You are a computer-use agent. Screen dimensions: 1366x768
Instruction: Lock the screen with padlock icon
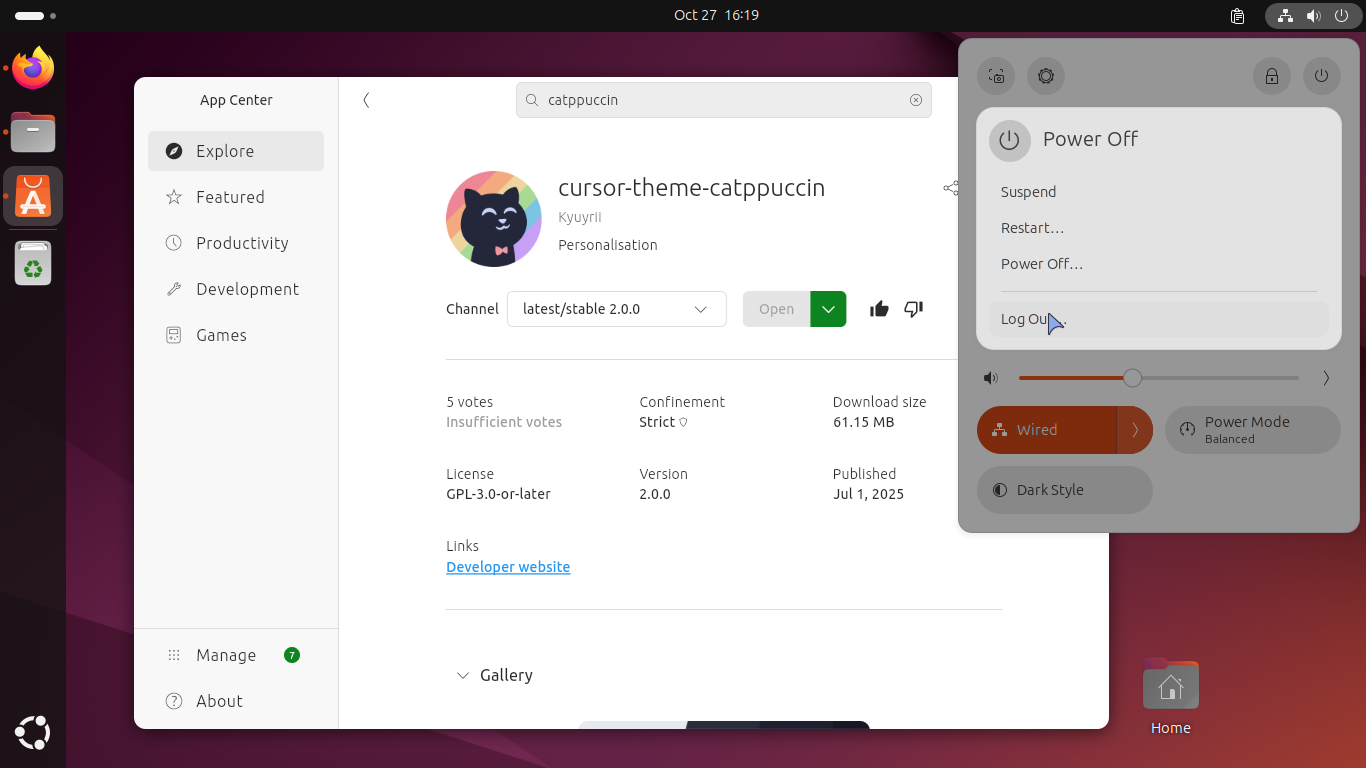(x=1271, y=76)
